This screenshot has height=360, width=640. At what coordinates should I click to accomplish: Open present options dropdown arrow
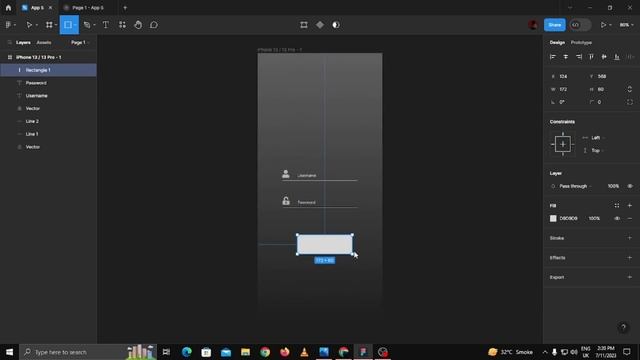[x=610, y=25]
